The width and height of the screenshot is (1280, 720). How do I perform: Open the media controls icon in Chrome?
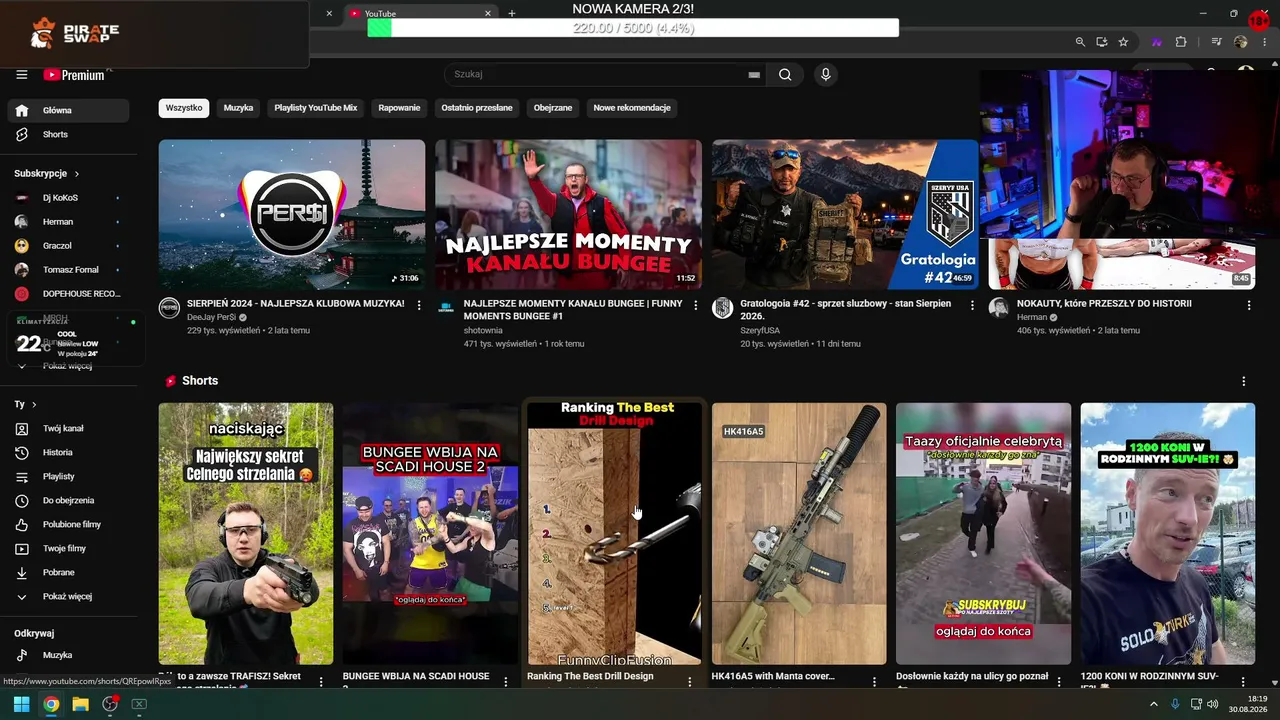[x=1217, y=42]
